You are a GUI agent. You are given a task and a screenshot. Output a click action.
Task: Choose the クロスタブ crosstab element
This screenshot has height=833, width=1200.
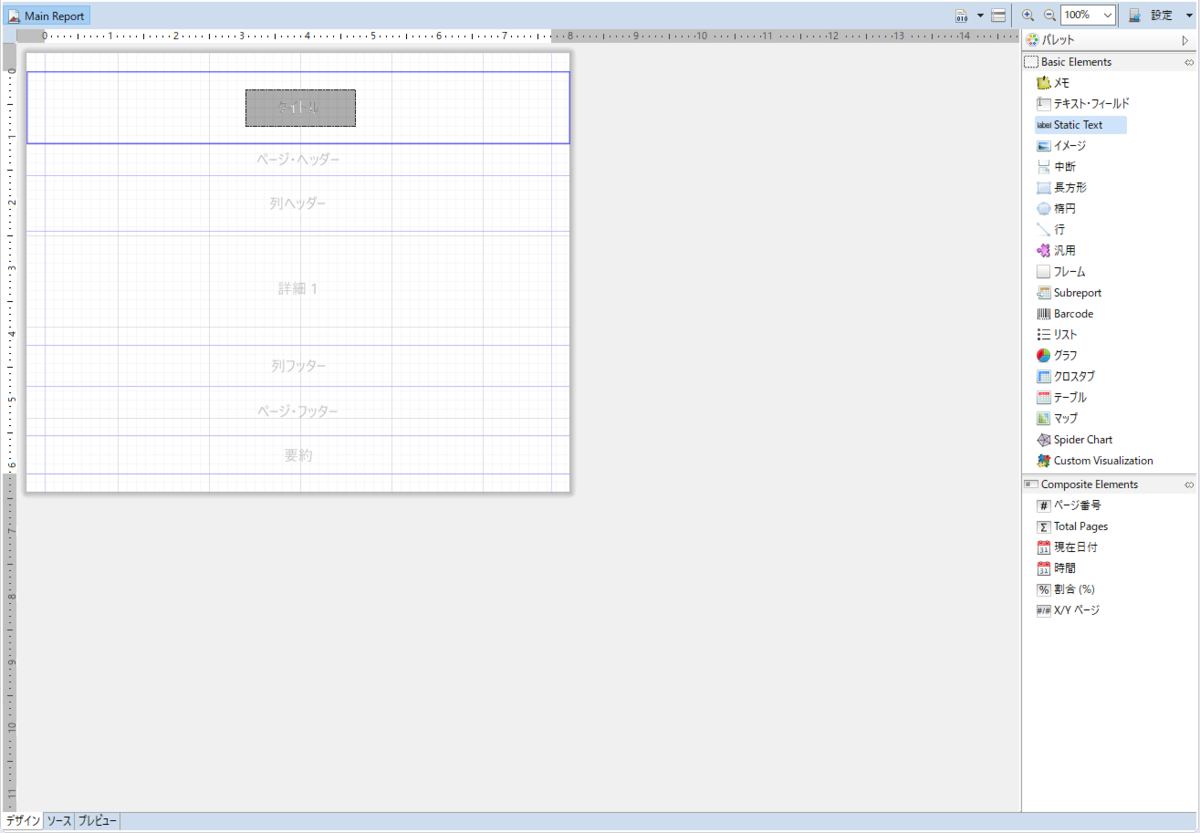1067,377
